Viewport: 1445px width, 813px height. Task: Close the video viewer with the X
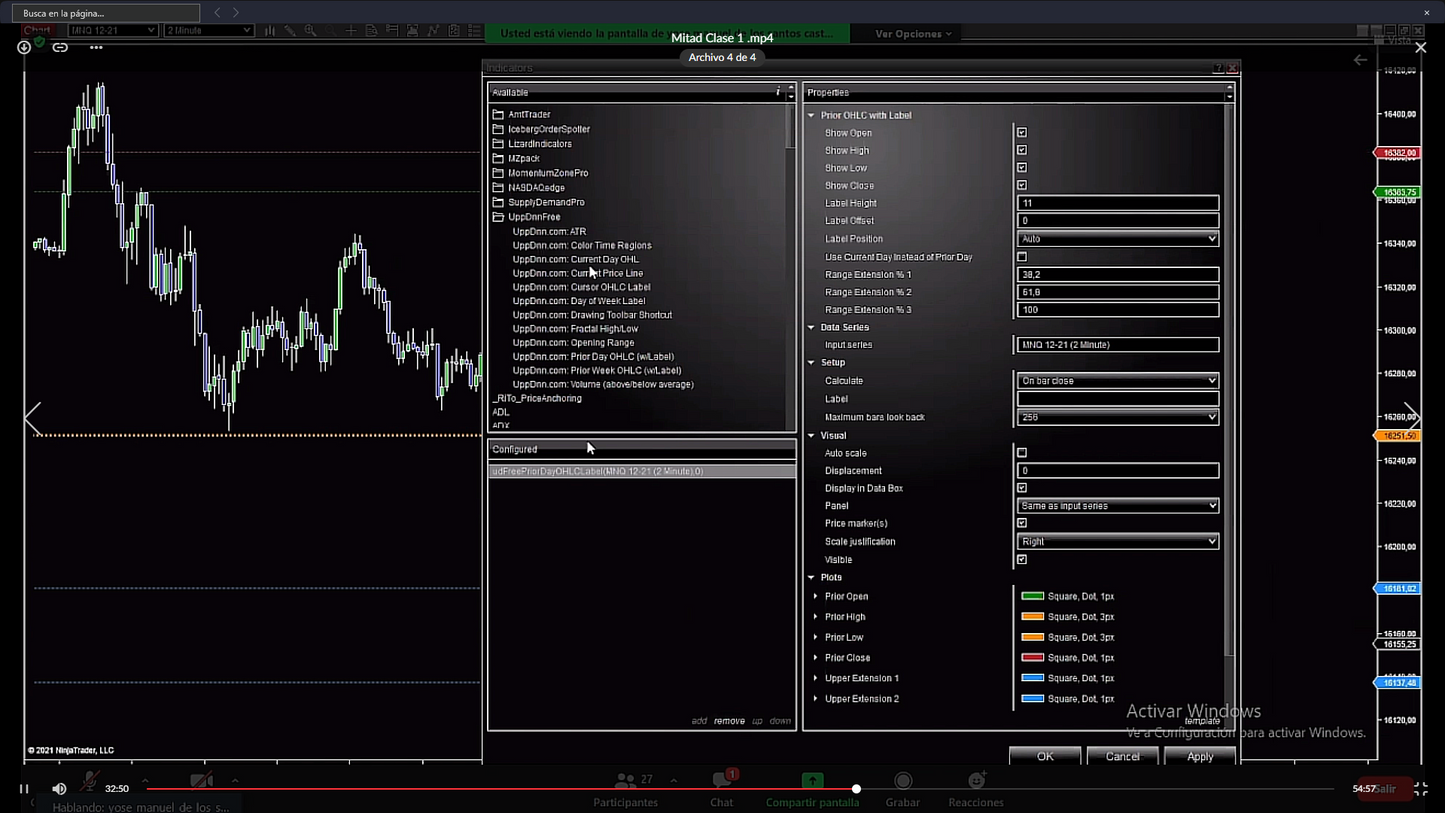pyautogui.click(x=1420, y=47)
